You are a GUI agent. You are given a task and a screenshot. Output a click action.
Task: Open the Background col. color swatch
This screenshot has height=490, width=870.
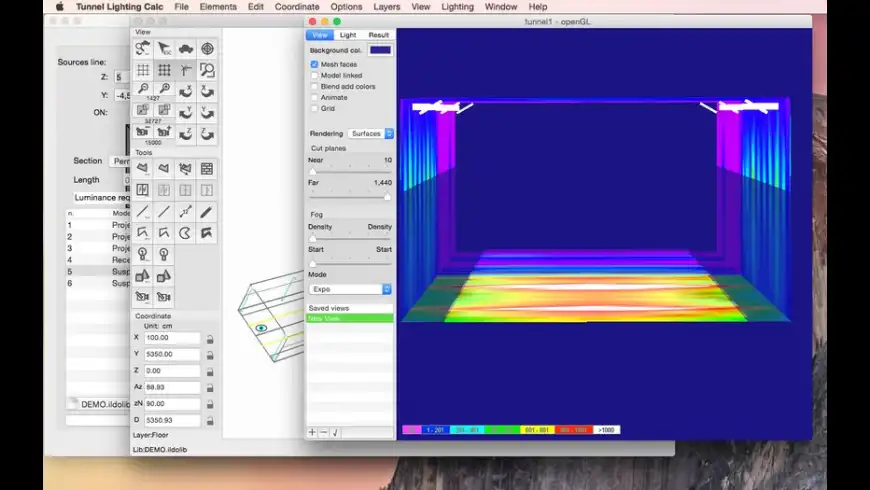(x=380, y=50)
